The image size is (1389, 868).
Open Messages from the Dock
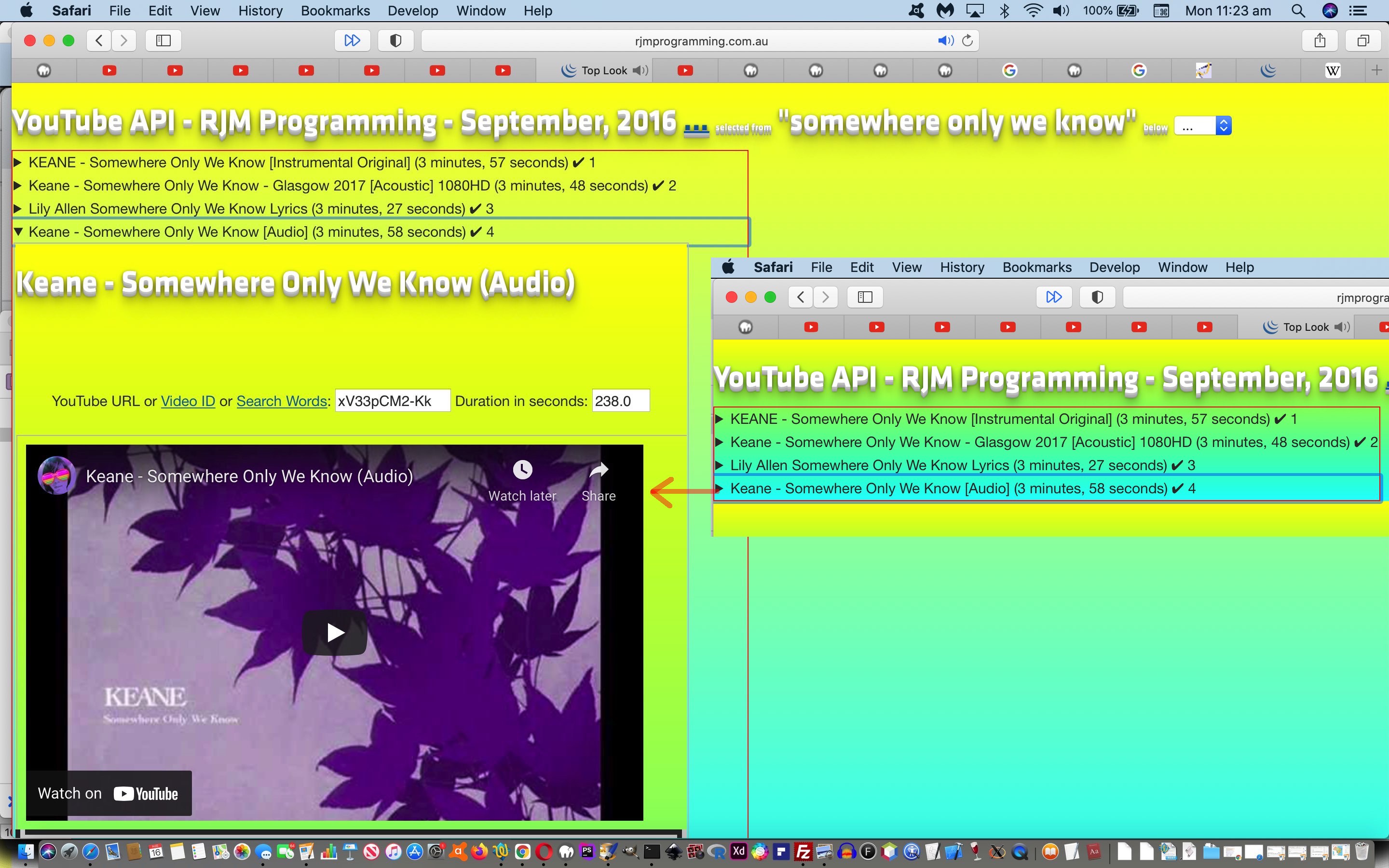[263, 851]
